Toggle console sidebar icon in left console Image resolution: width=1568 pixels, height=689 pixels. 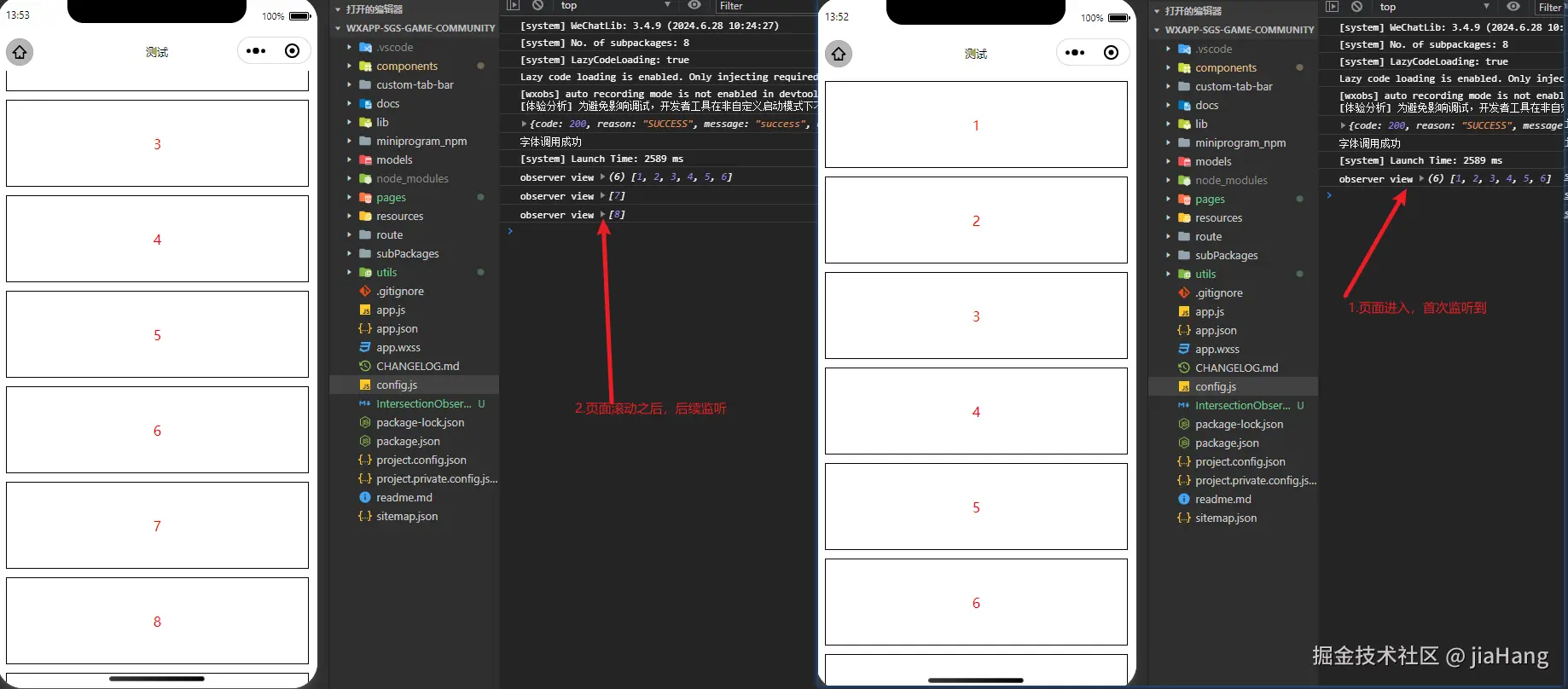coord(513,5)
